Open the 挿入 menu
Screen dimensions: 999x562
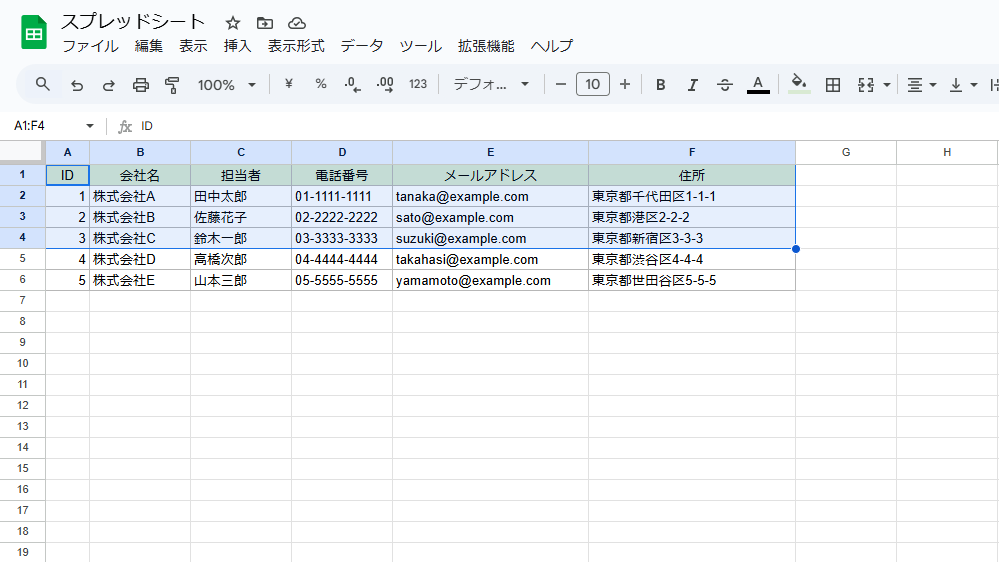point(238,46)
